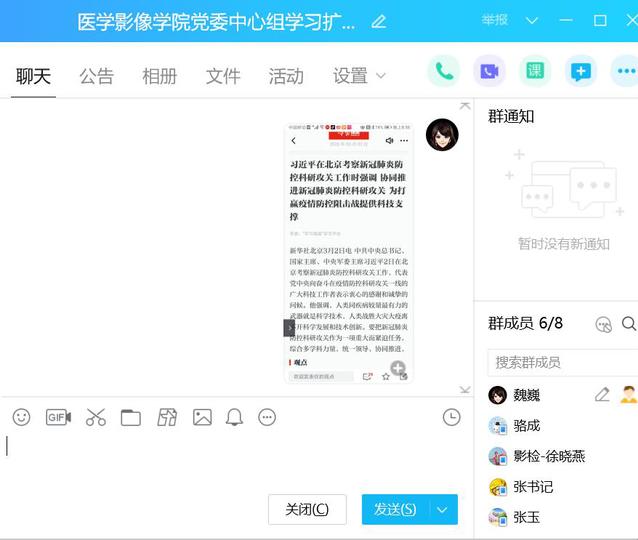The height and width of the screenshot is (540, 638).
Task: Click the 发送(S) button
Action: pyautogui.click(x=395, y=510)
